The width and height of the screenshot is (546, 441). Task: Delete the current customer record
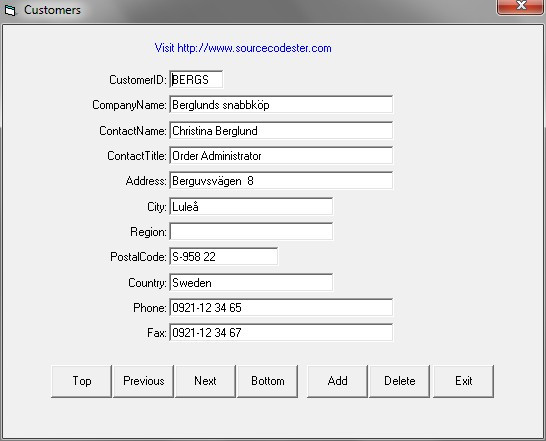399,381
